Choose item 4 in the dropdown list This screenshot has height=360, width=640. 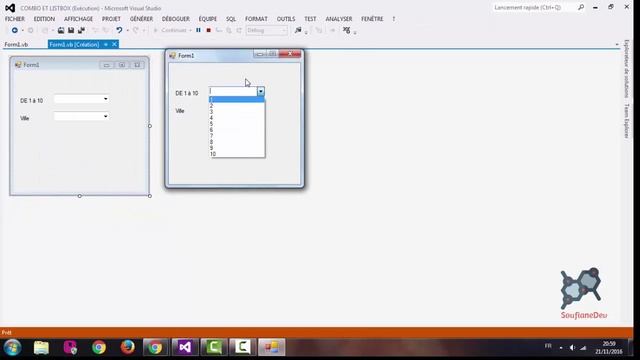[x=237, y=118]
